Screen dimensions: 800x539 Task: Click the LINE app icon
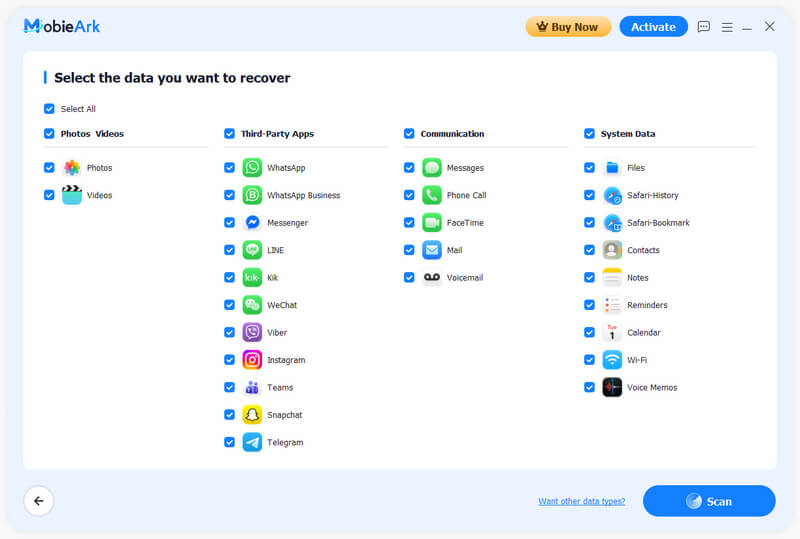tap(252, 250)
